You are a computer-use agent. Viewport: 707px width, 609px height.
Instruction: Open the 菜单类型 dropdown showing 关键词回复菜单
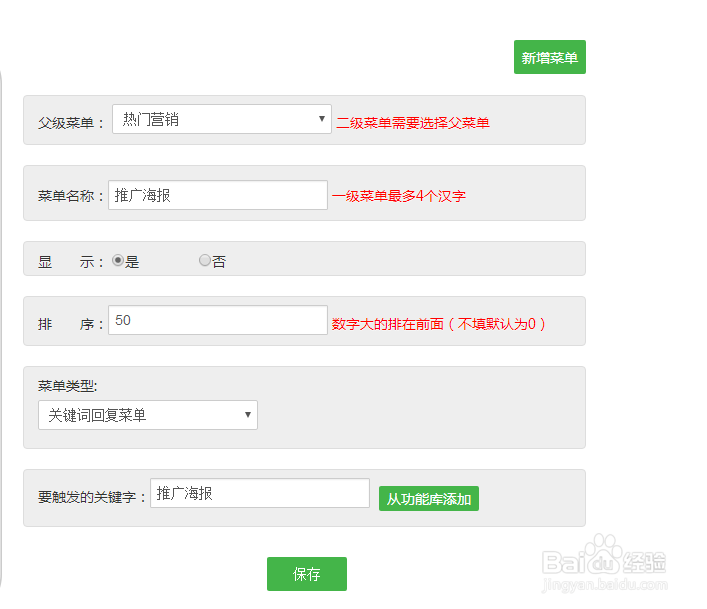click(x=148, y=415)
